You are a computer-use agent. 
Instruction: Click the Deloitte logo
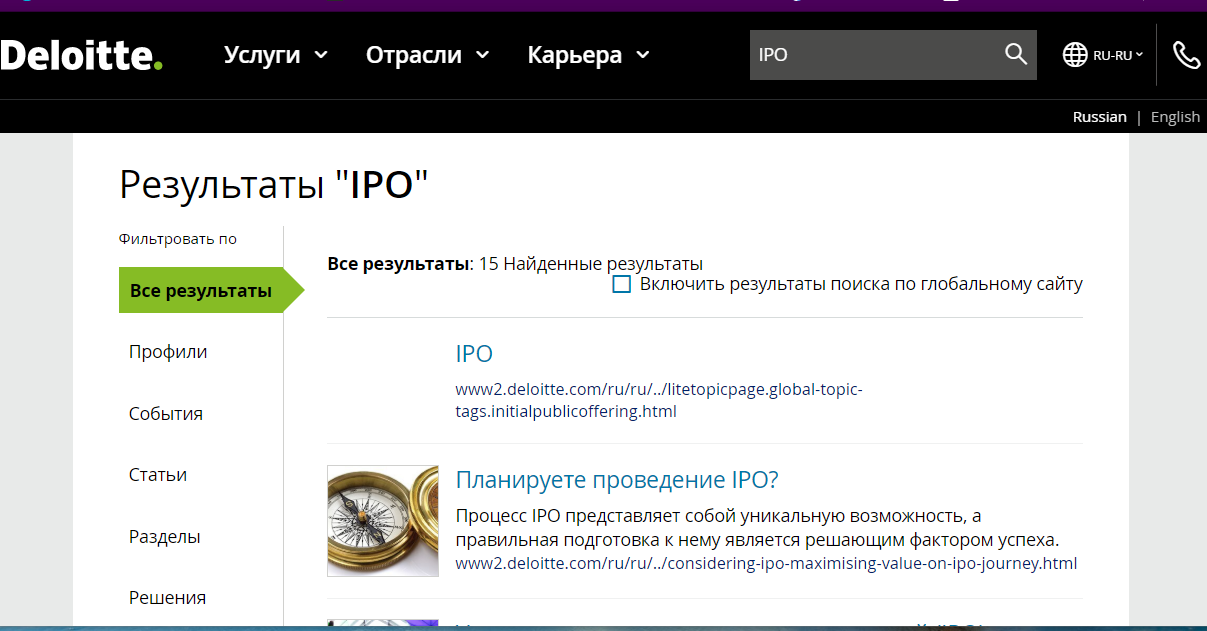[80, 55]
